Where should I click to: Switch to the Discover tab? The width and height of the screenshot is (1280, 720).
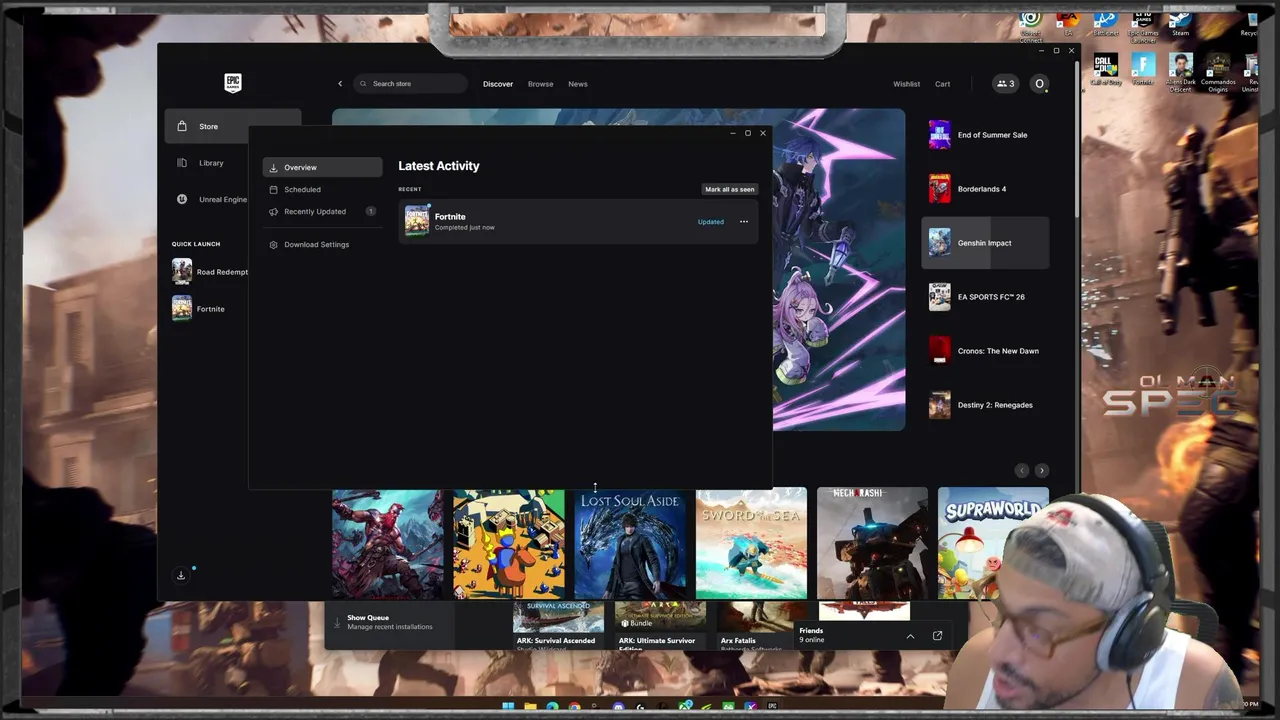(x=498, y=84)
